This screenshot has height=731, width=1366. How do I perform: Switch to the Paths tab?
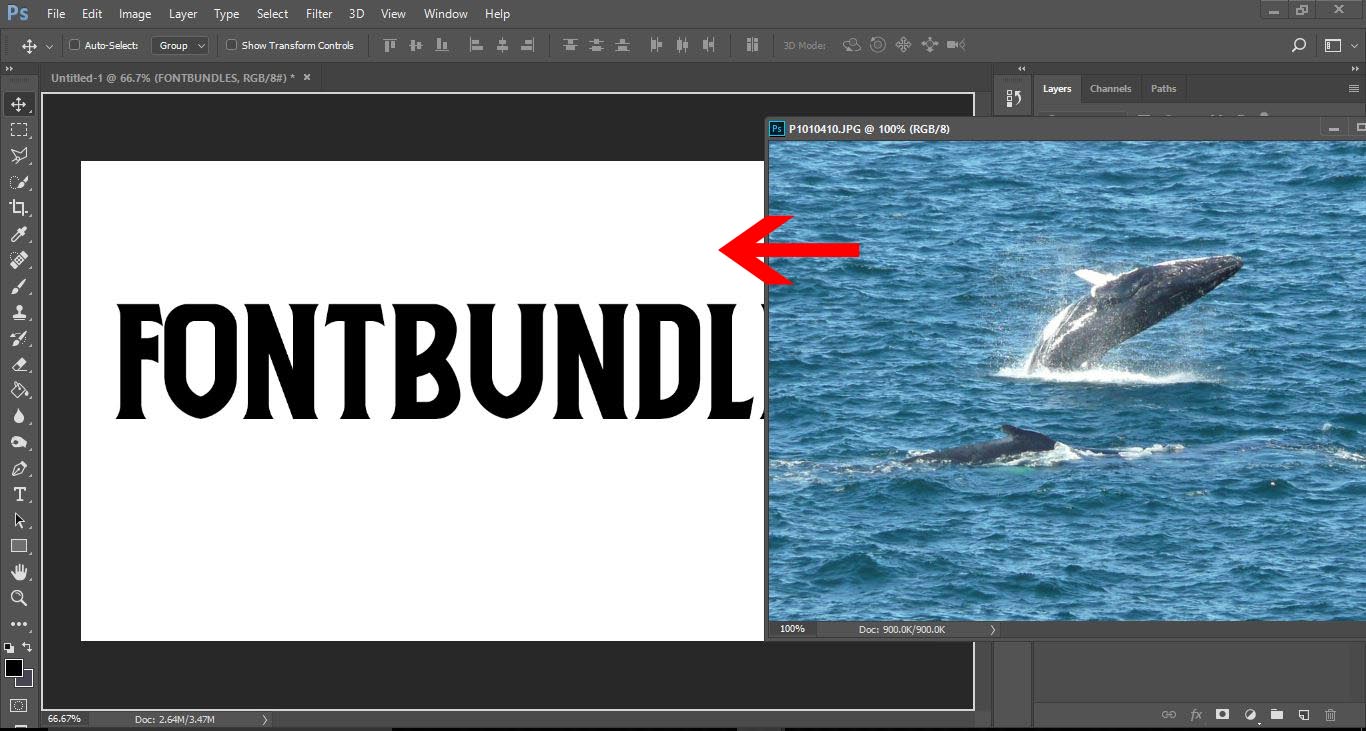click(1163, 89)
